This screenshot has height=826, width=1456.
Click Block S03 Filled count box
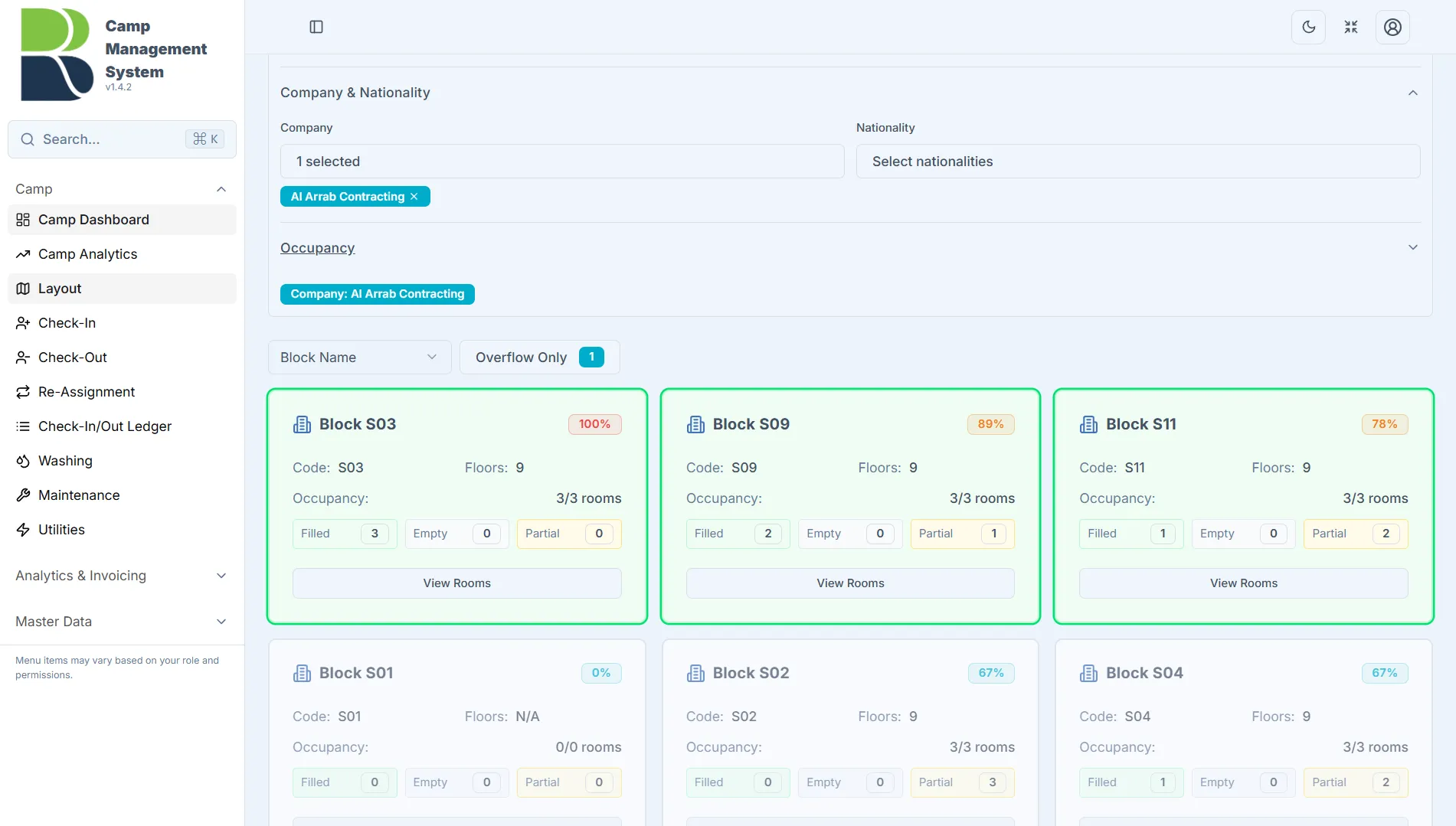345,534
